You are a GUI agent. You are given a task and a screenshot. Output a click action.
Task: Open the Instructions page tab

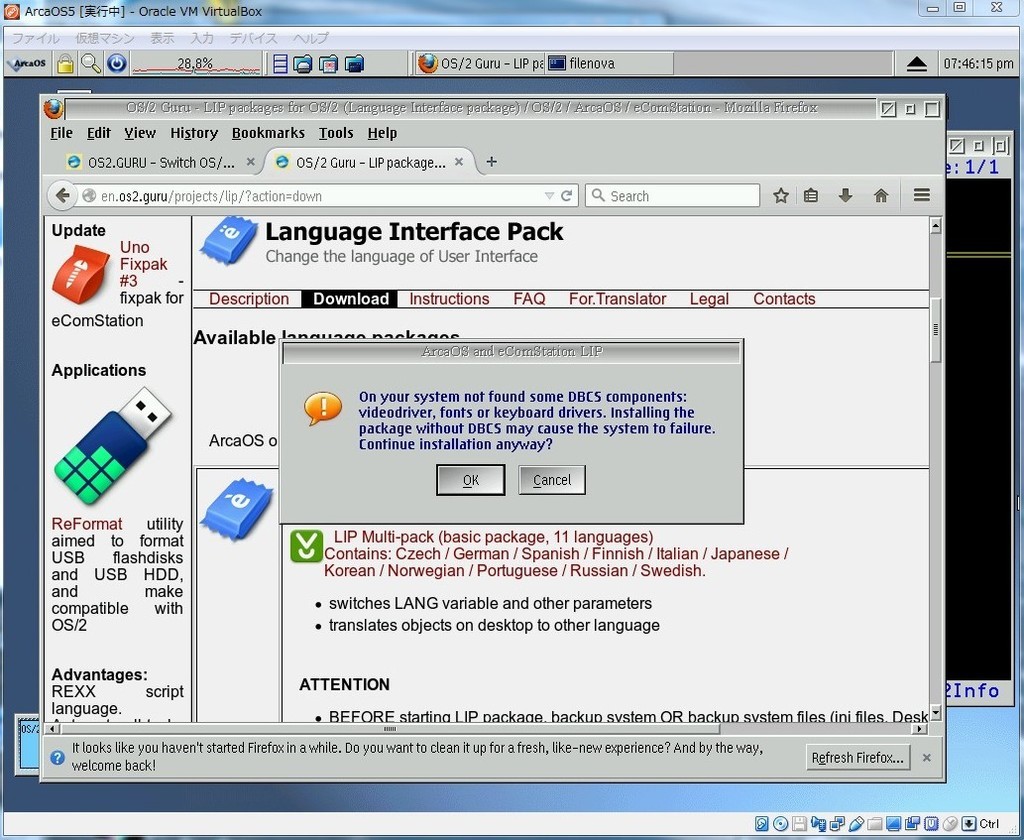click(449, 299)
